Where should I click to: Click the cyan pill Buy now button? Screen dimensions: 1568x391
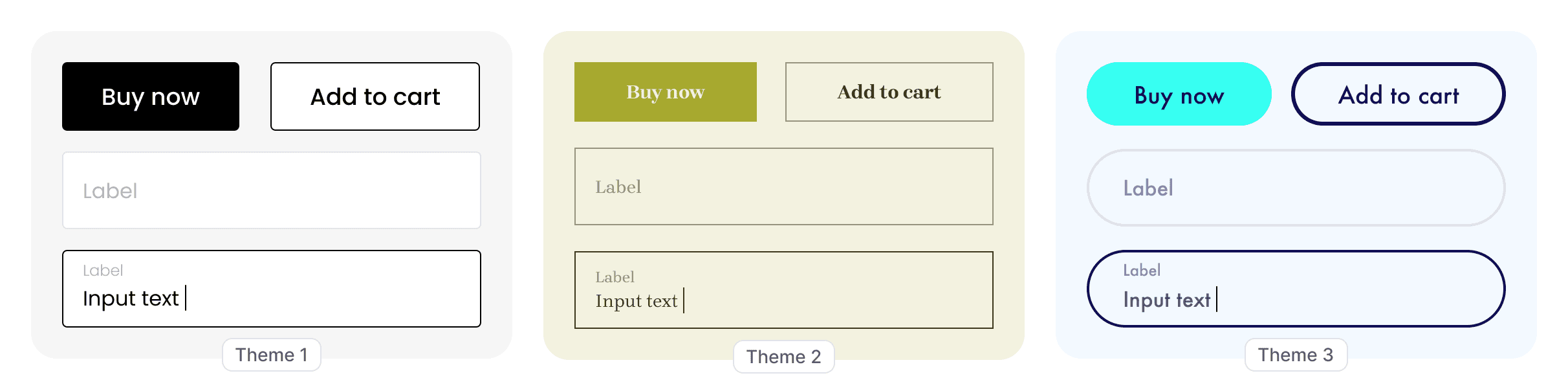(x=1179, y=94)
